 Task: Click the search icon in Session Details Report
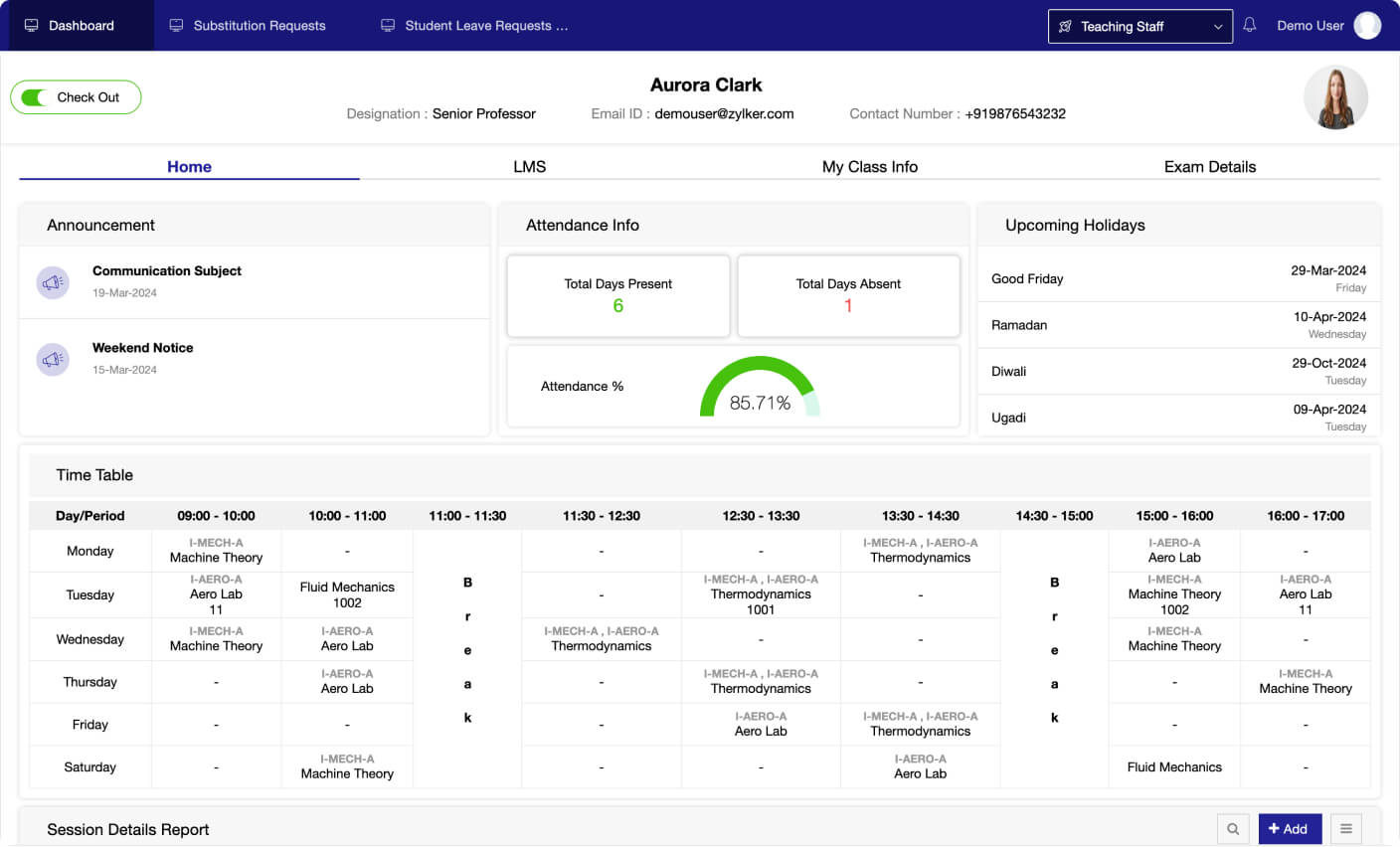(1233, 829)
